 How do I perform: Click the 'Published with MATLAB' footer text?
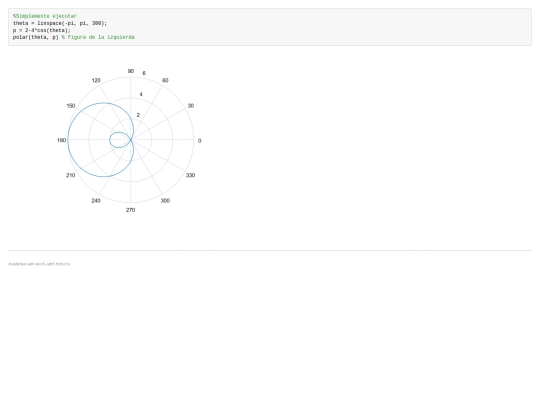pos(39,264)
